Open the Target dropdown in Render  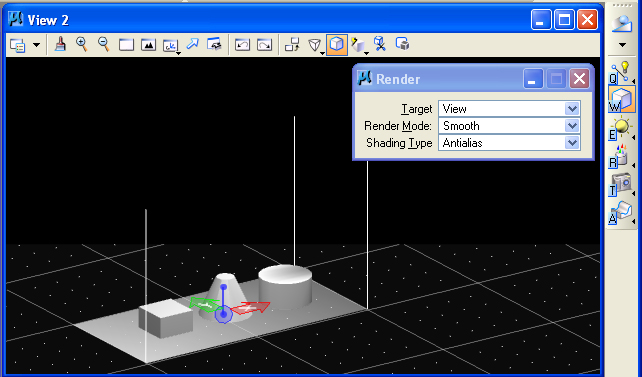[x=572, y=109]
